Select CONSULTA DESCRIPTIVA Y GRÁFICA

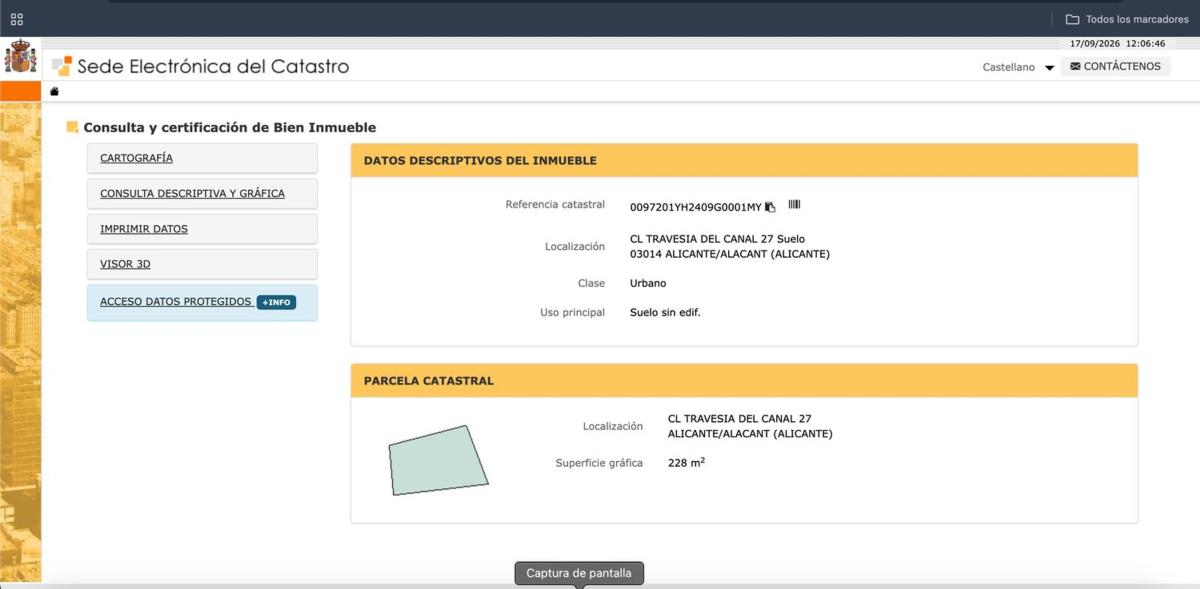202,193
